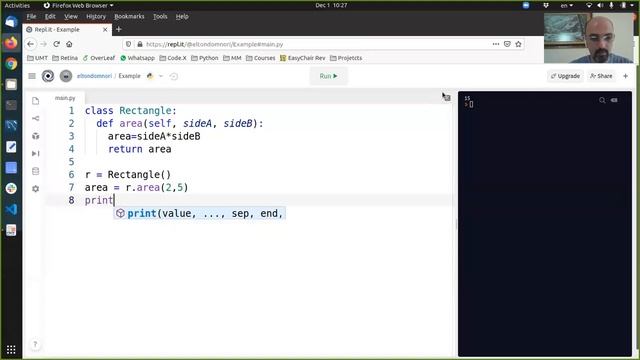The height and width of the screenshot is (360, 640).
Task: Open Repl.it hamburger menu
Action: pyautogui.click(x=32, y=76)
